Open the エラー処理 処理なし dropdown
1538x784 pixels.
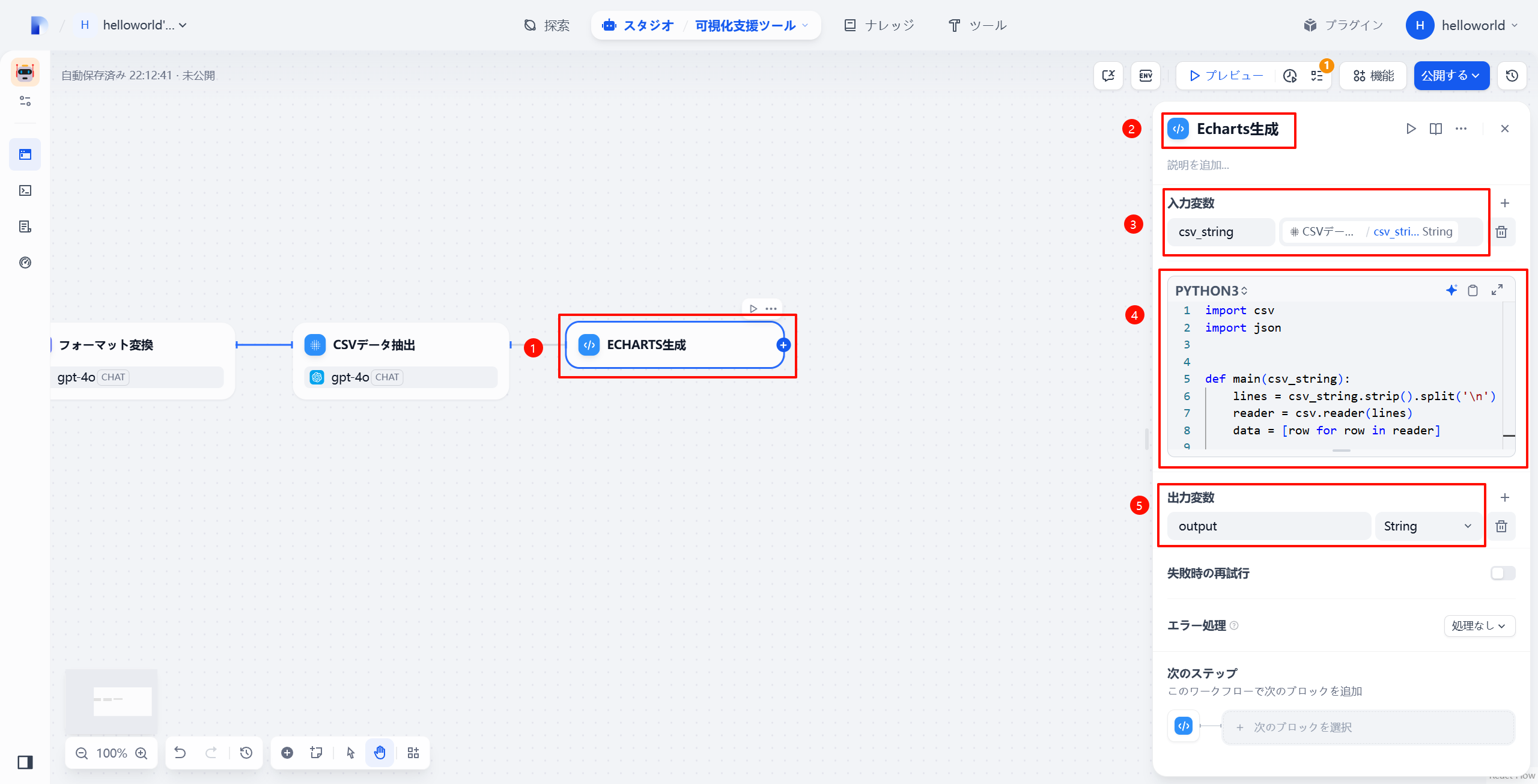[x=1479, y=625]
